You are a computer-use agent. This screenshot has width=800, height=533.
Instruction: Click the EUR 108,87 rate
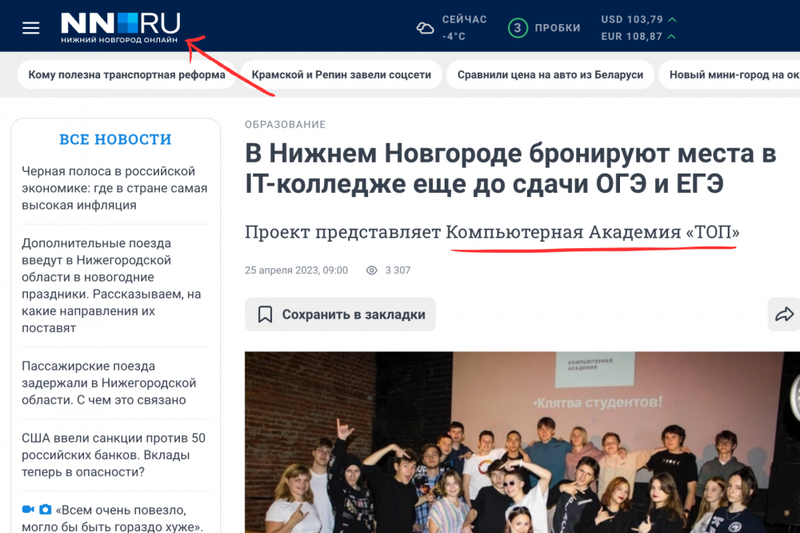(631, 37)
